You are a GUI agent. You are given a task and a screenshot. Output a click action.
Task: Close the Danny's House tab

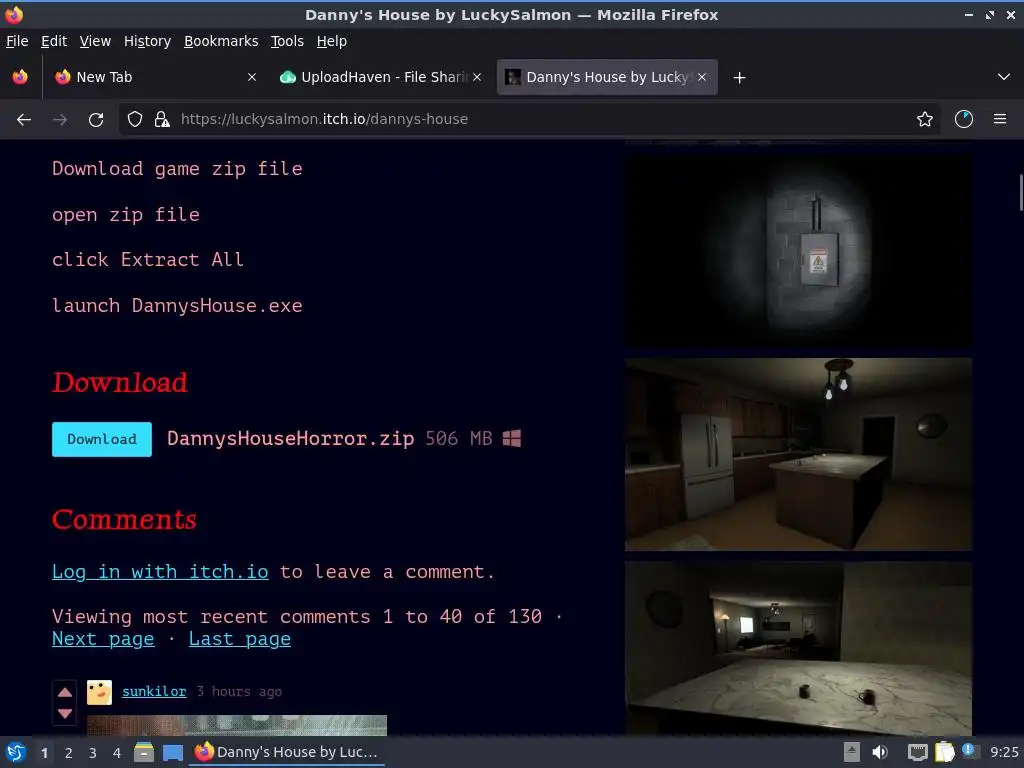click(x=702, y=77)
